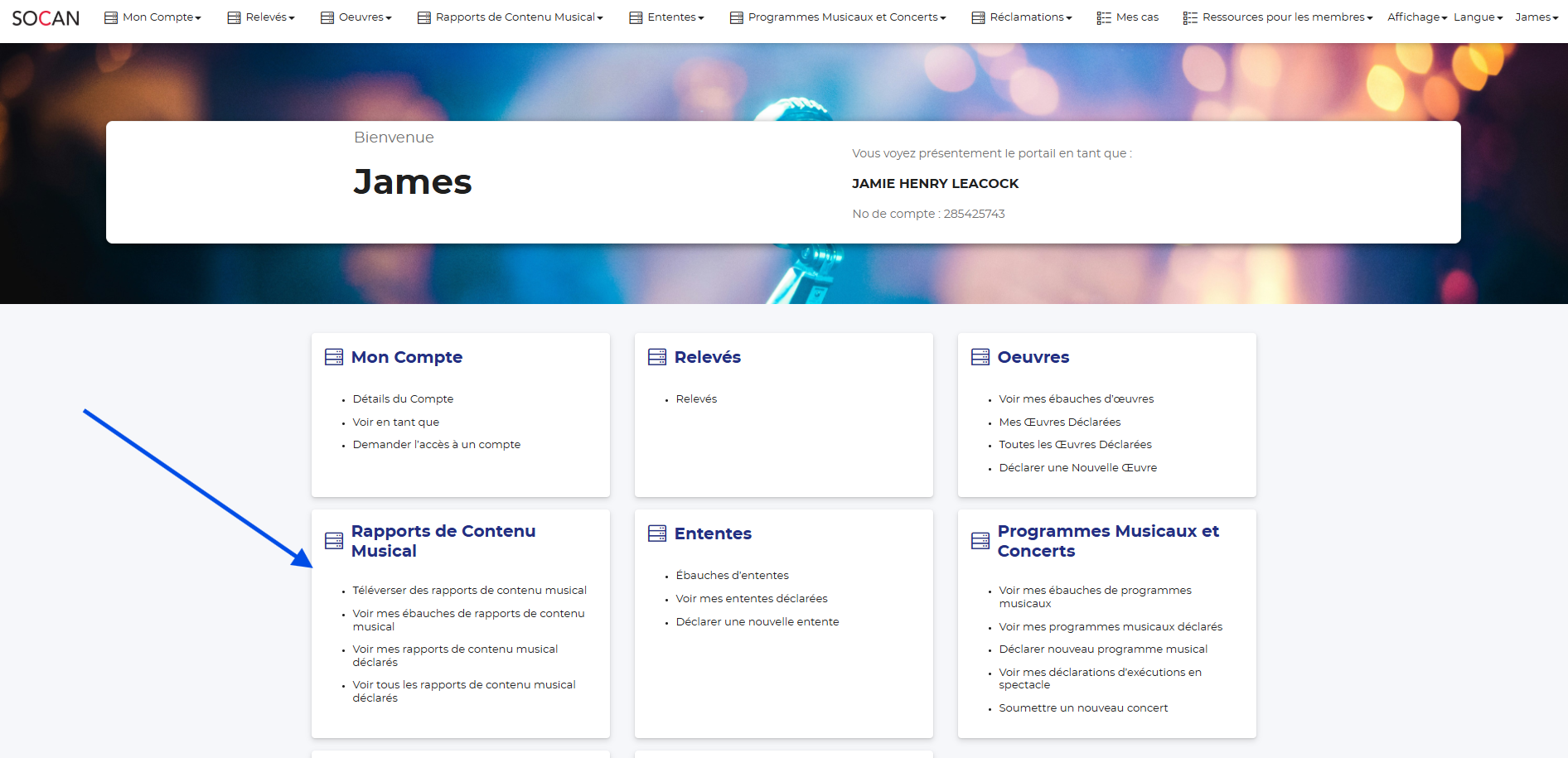Open the Langue dropdown menu
1568x758 pixels.
[x=1478, y=17]
